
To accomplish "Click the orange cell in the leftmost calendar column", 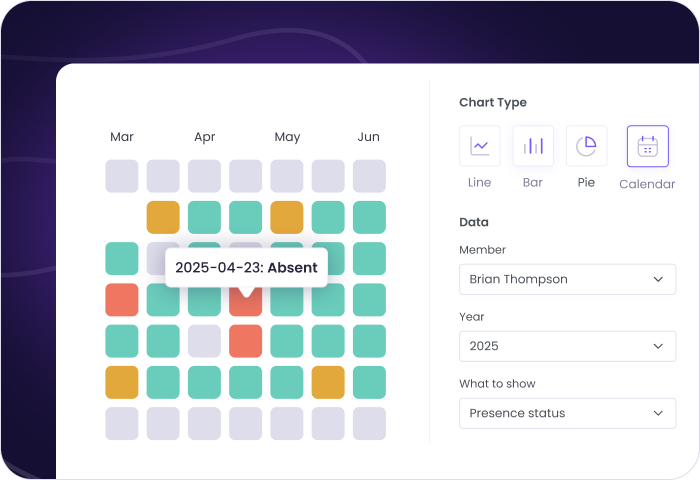I will point(122,382).
